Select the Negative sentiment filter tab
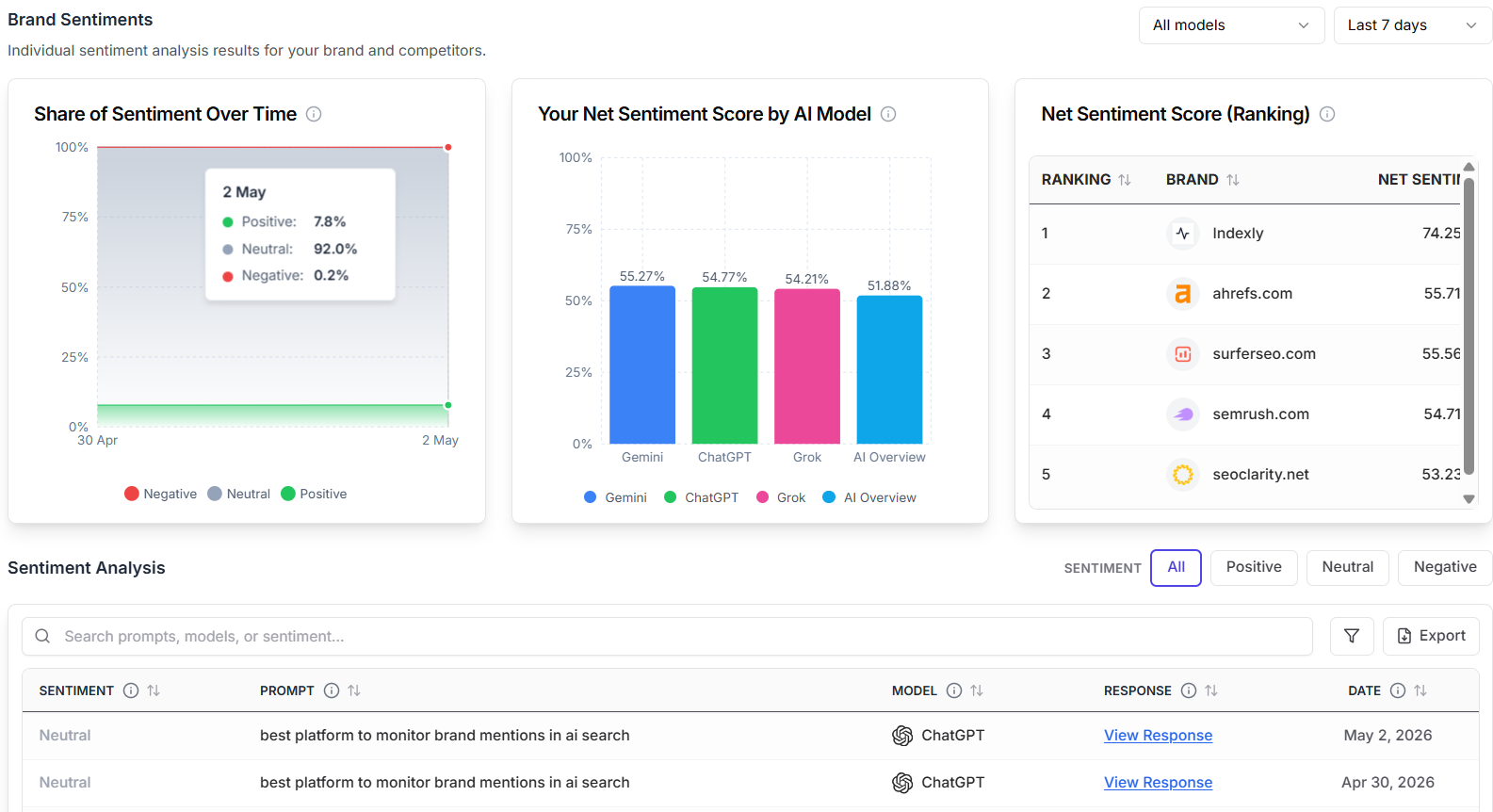 (1445, 567)
